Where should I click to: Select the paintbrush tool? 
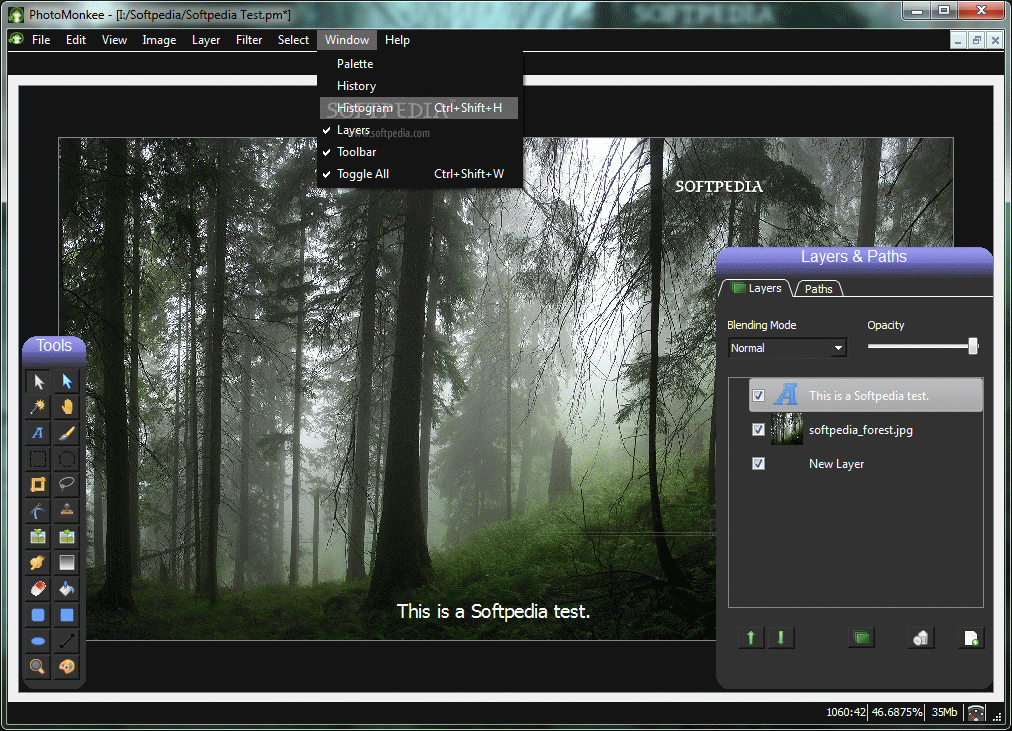pos(66,433)
